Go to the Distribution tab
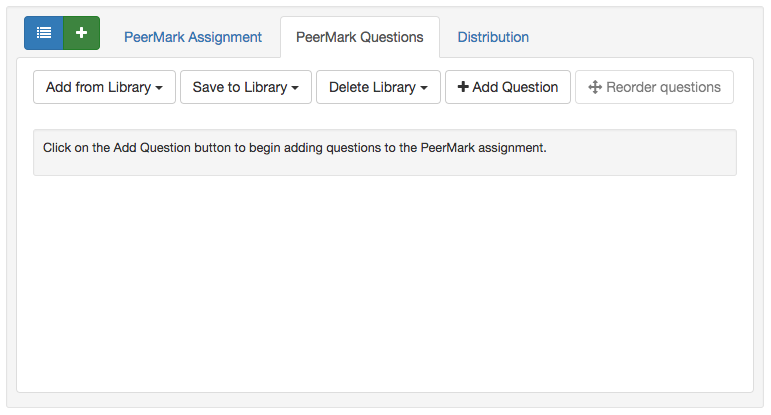 pyautogui.click(x=493, y=37)
